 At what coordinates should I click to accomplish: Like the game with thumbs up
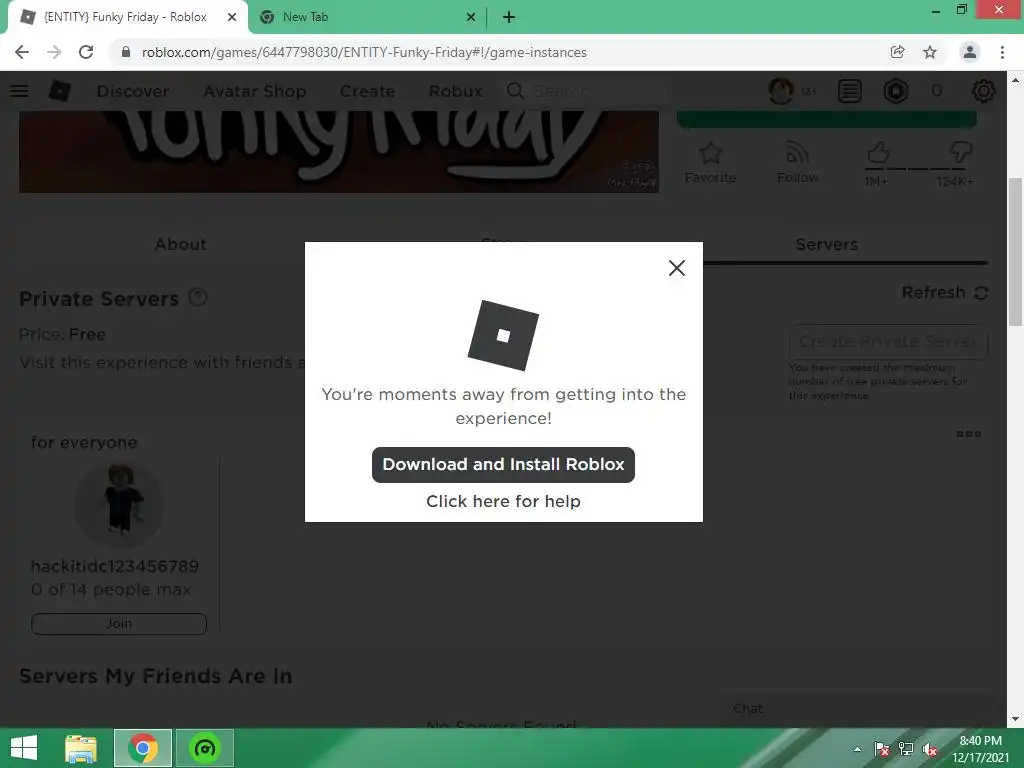[x=878, y=153]
